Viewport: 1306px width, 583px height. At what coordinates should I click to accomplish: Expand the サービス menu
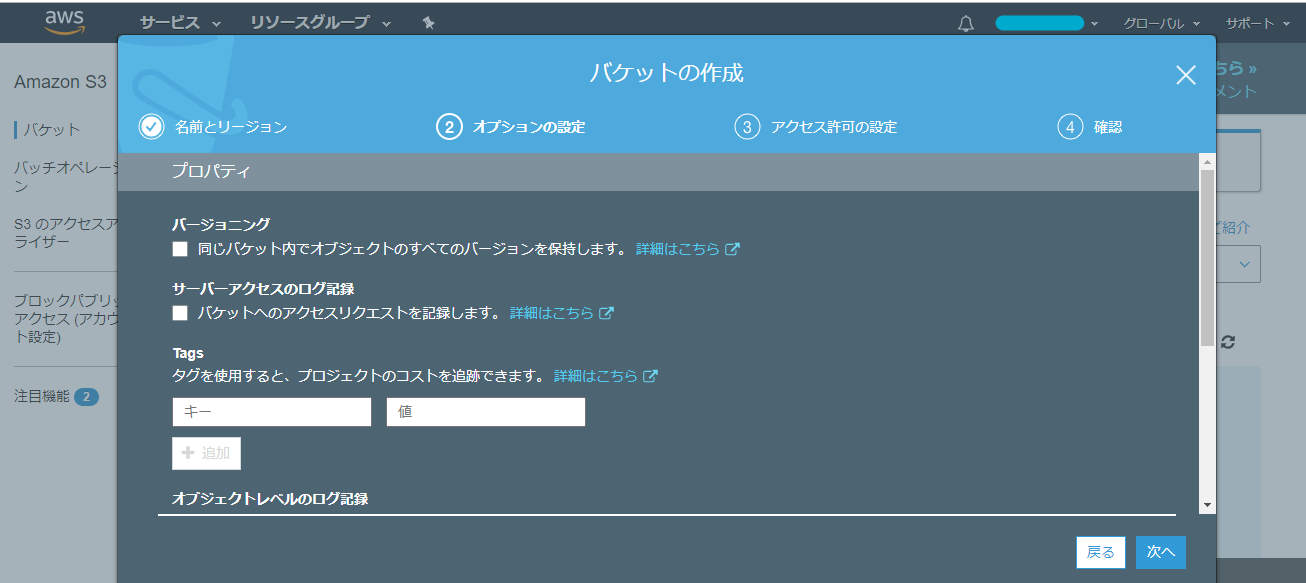click(180, 22)
